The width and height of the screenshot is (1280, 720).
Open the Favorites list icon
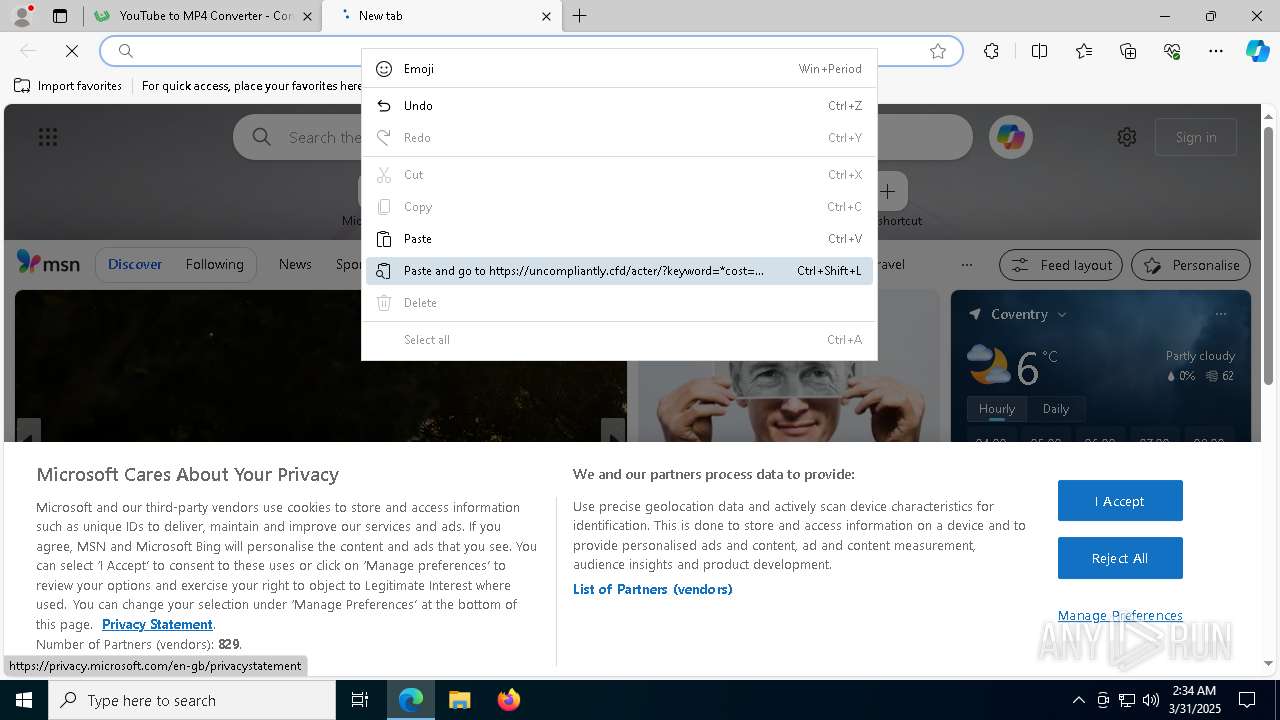coord(1084,51)
